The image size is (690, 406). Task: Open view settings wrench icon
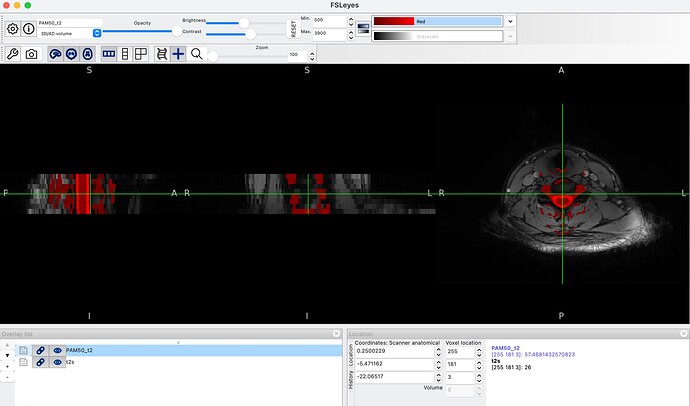click(13, 54)
